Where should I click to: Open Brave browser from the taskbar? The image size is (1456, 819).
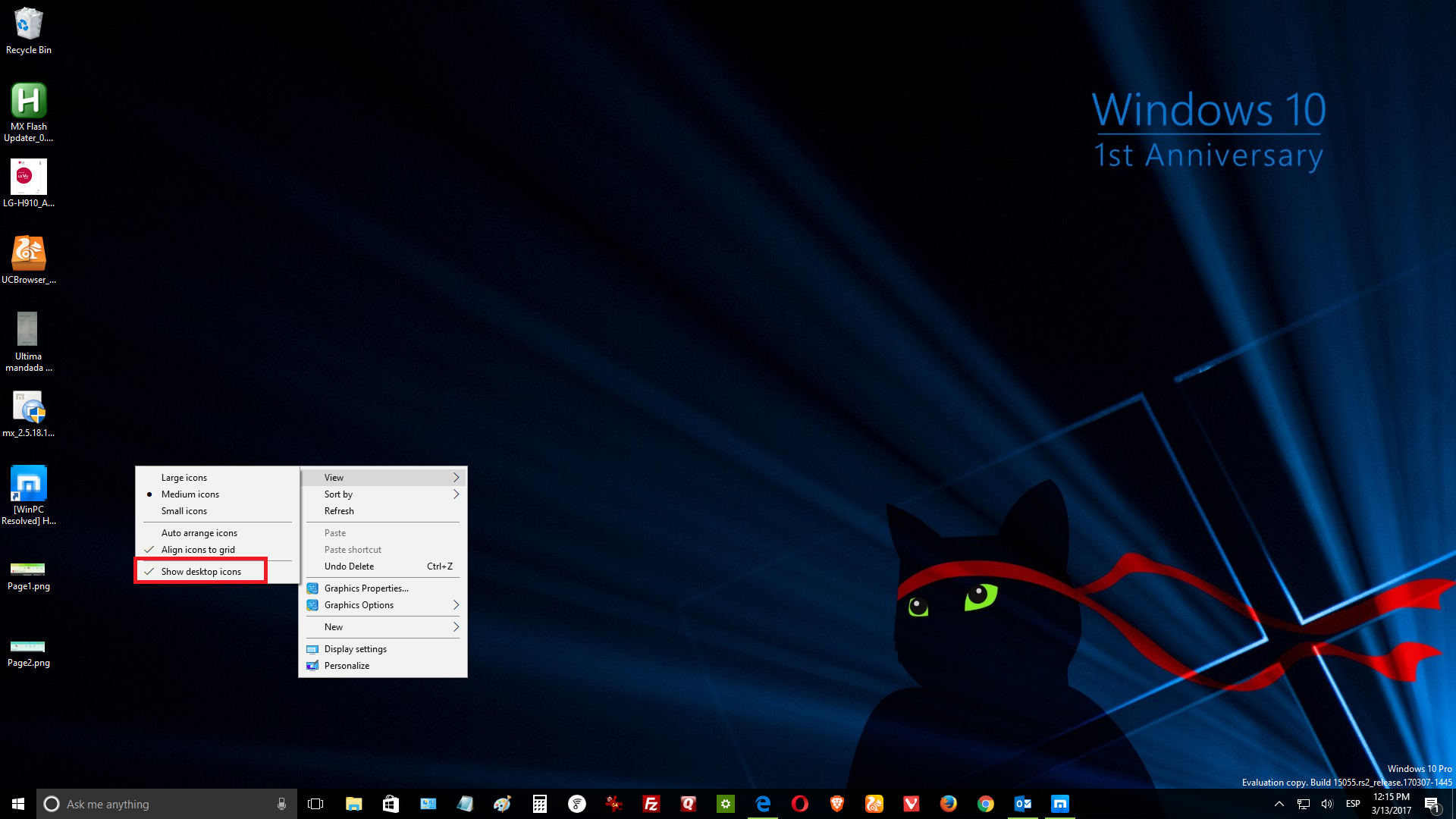(836, 804)
